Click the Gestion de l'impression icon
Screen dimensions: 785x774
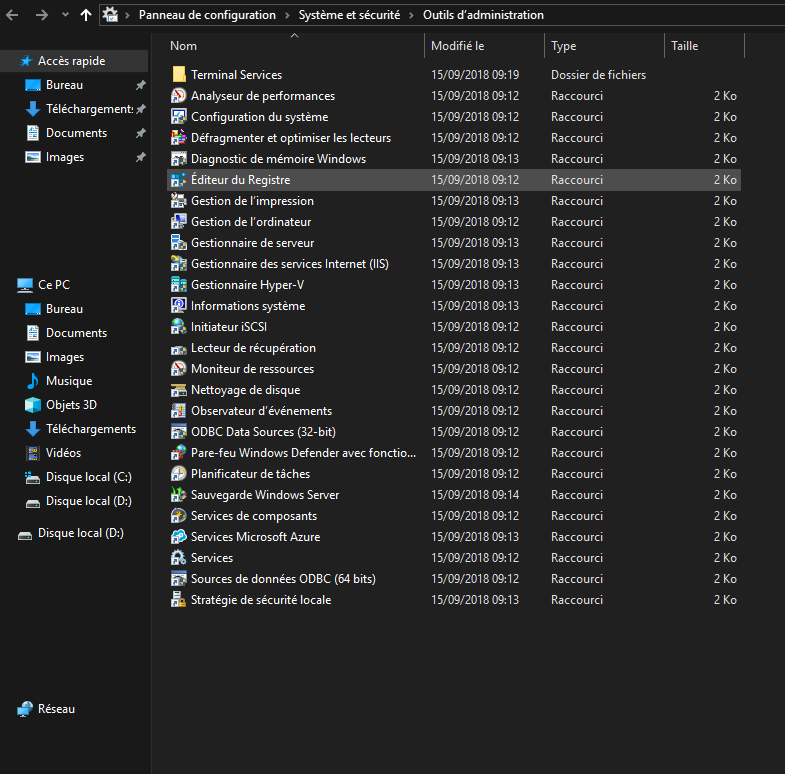coord(179,201)
